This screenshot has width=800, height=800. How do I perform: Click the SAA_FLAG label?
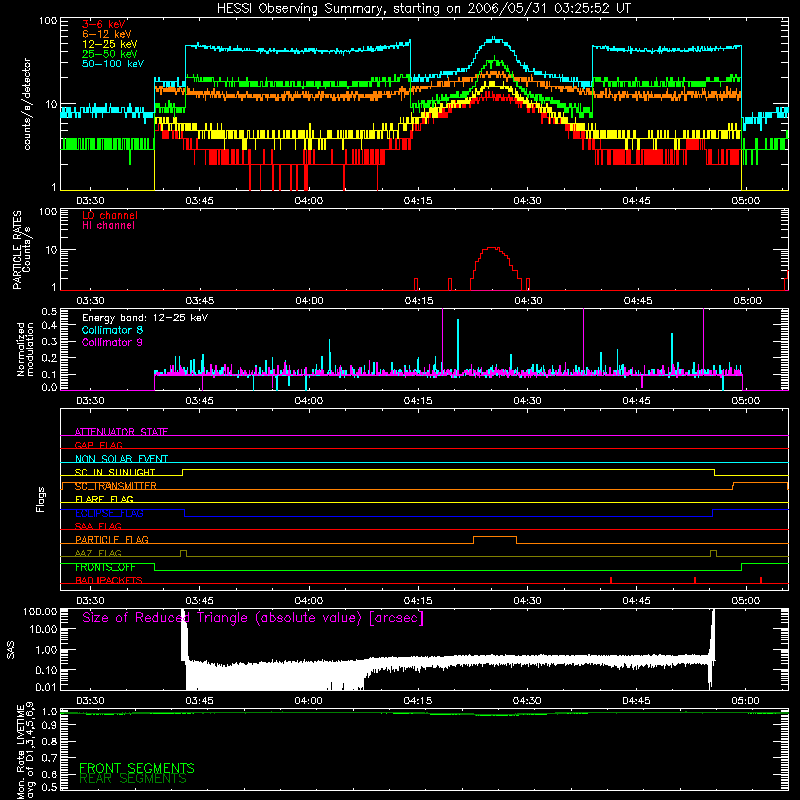(x=98, y=526)
